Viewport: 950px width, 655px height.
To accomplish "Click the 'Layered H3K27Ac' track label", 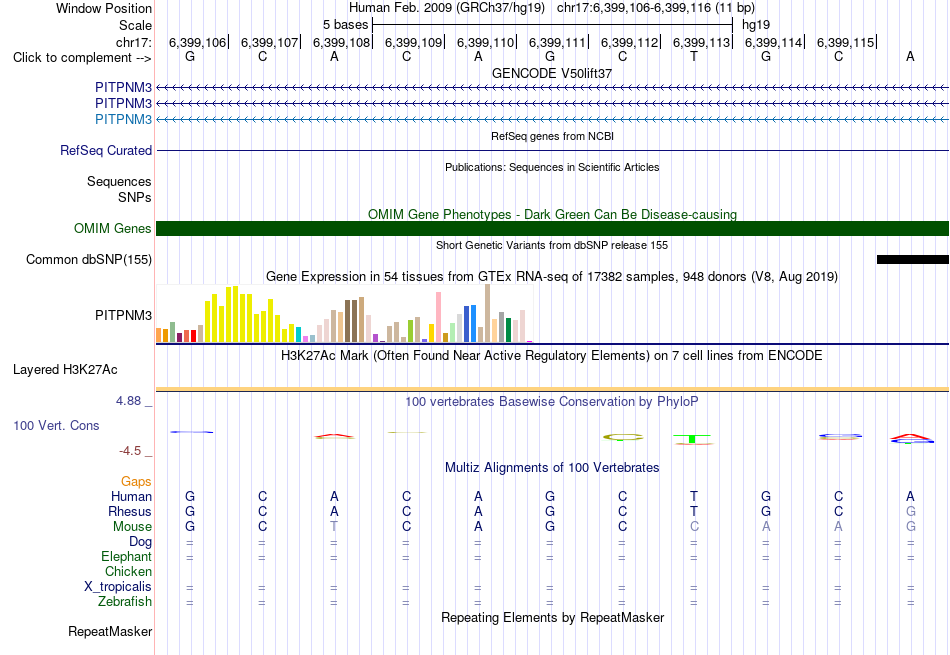I will [x=65, y=370].
